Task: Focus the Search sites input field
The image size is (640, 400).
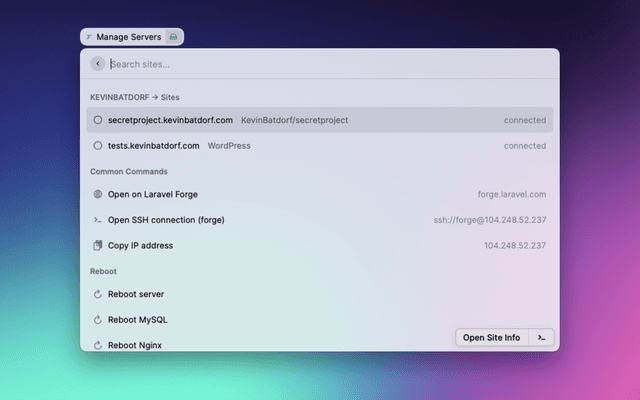Action: [300, 64]
